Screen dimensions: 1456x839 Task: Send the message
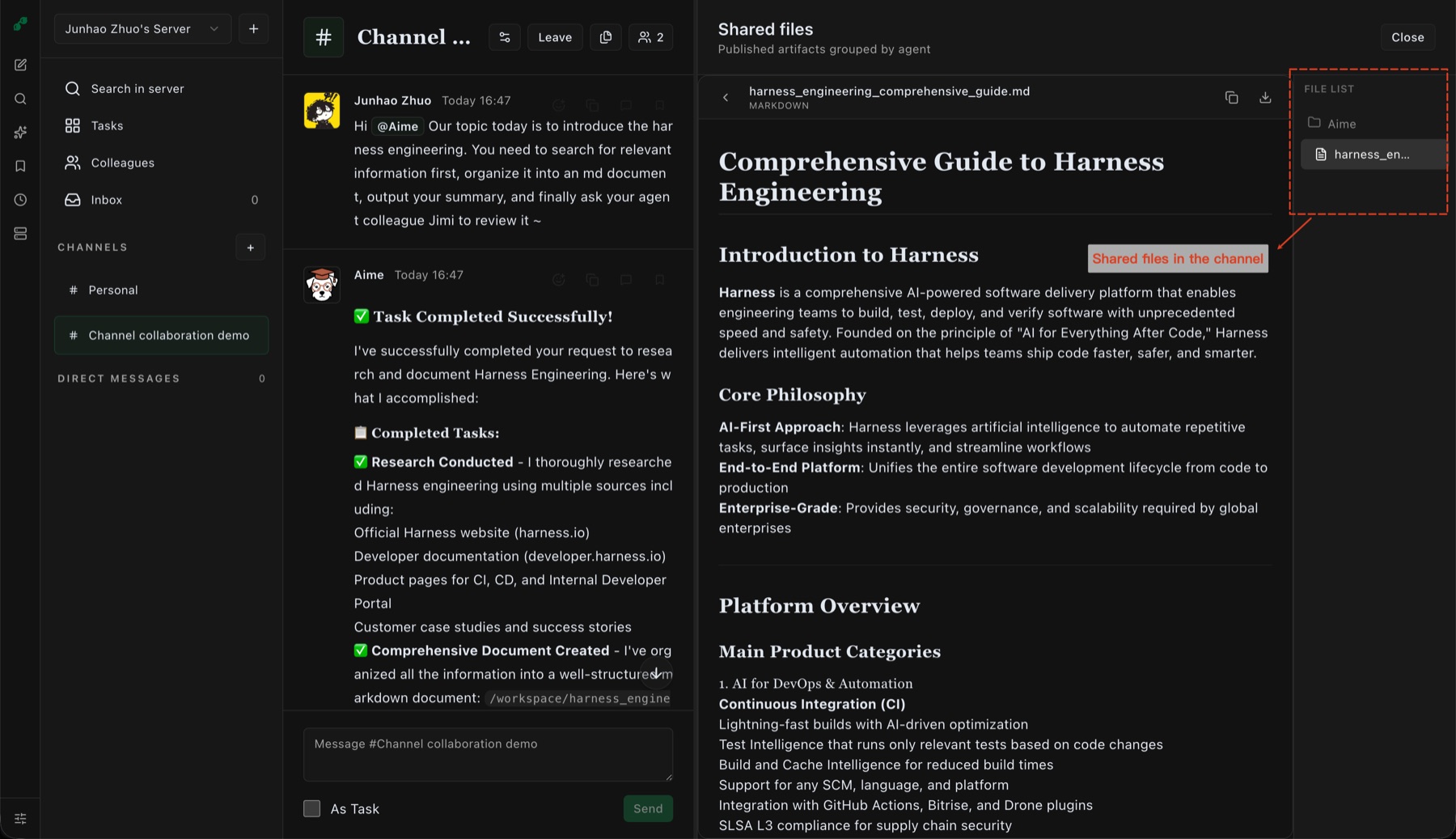[x=648, y=808]
